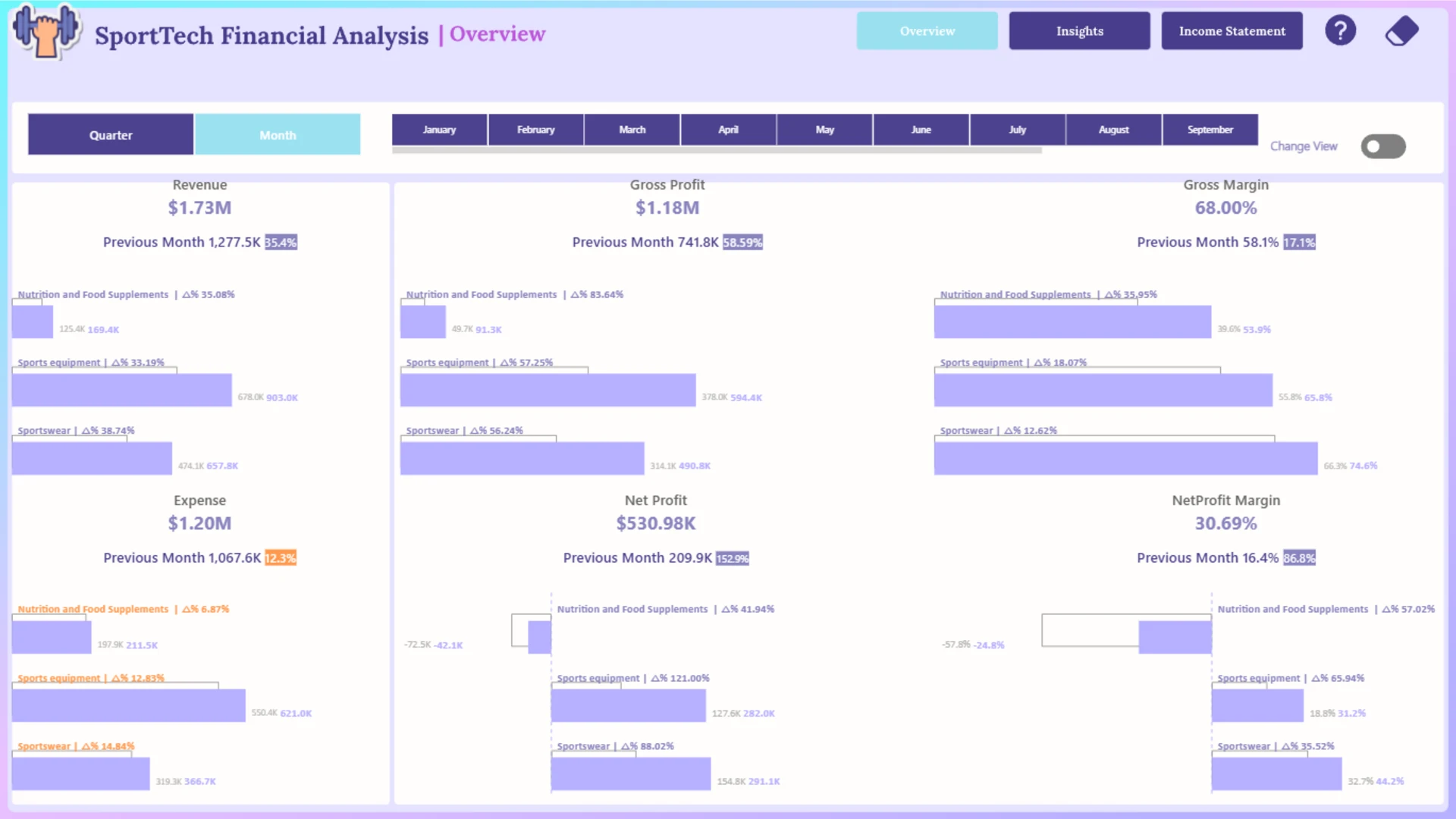Choose the May month slicer
The height and width of the screenshot is (819, 1456).
tap(824, 130)
